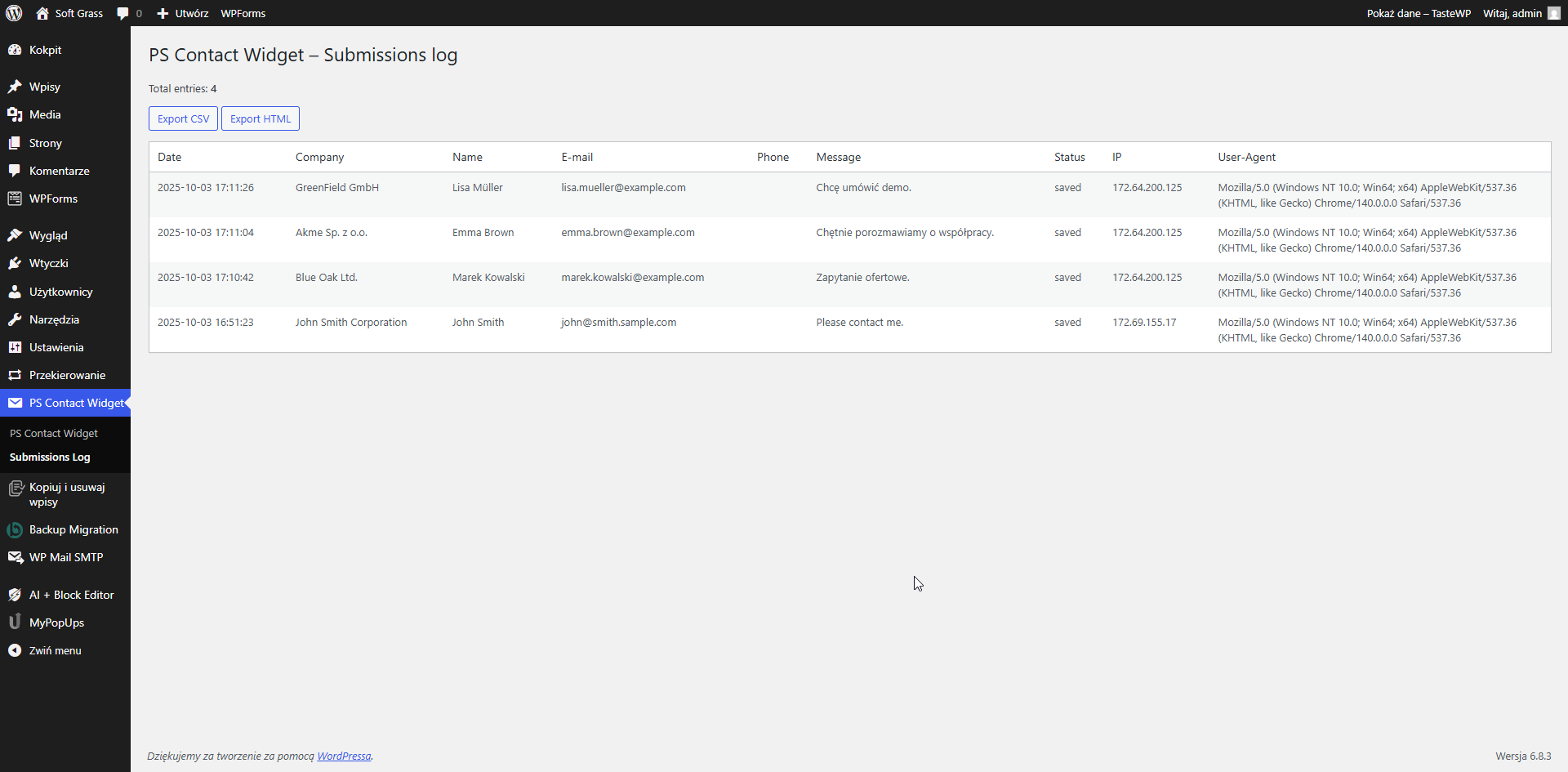Viewport: 1568px width, 772px height.
Task: Click the Wygląd paintbrush icon
Action: 16,235
